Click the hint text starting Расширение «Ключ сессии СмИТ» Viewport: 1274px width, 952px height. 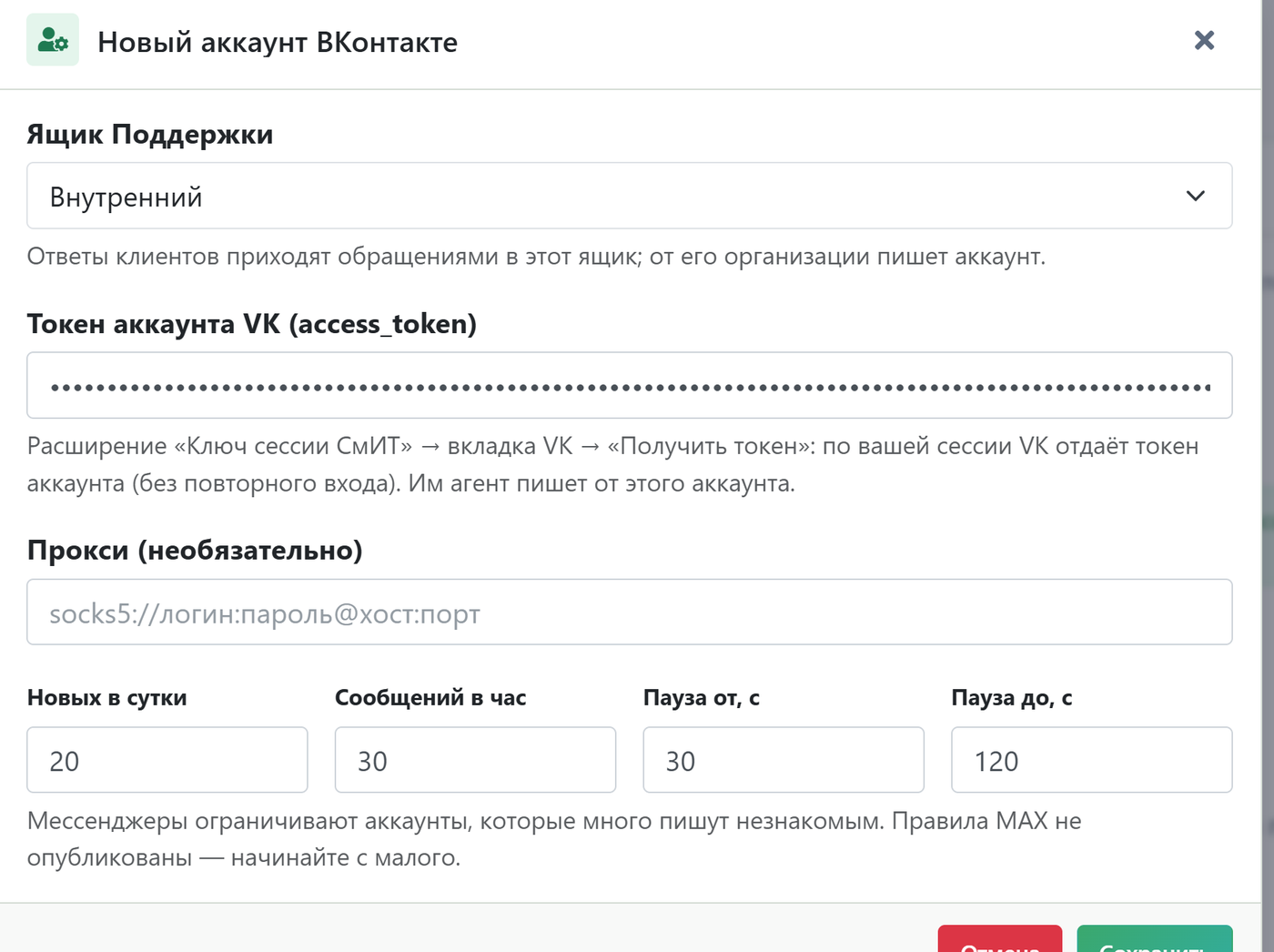(x=612, y=464)
